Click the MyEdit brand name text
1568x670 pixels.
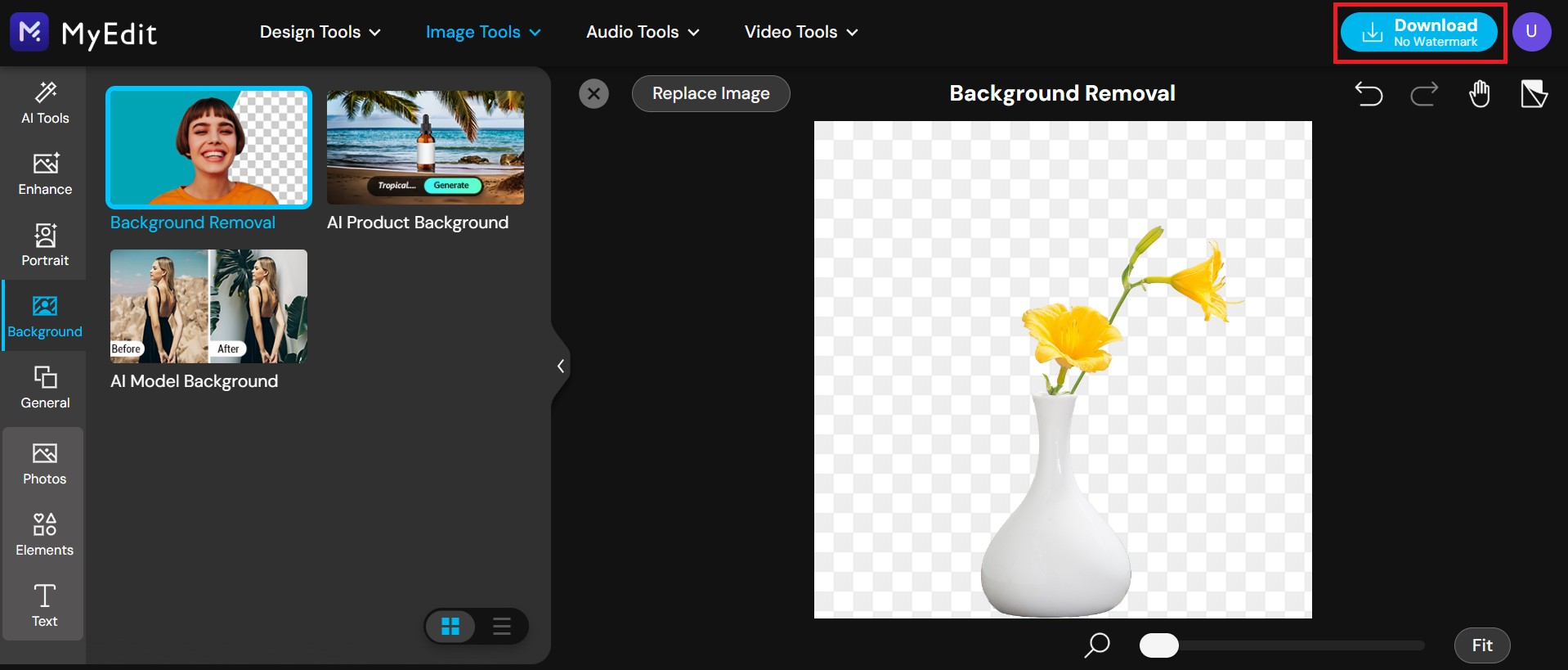110,34
